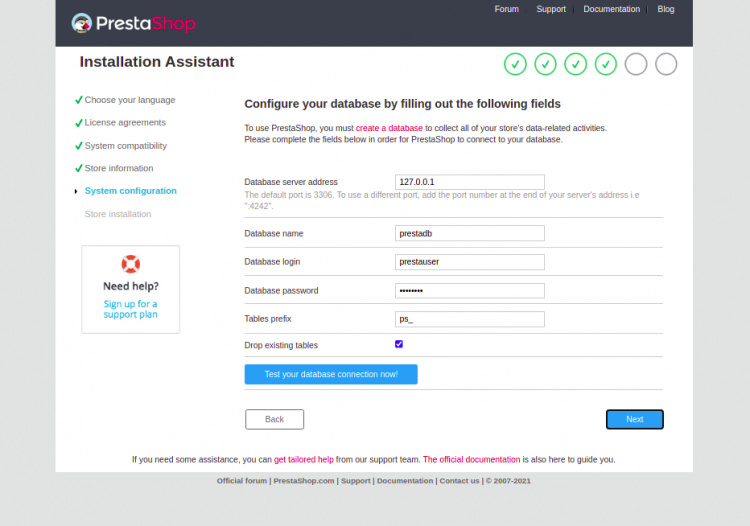Viewport: 750px width, 526px height.
Task: Select the second completed step circle
Action: (x=545, y=64)
